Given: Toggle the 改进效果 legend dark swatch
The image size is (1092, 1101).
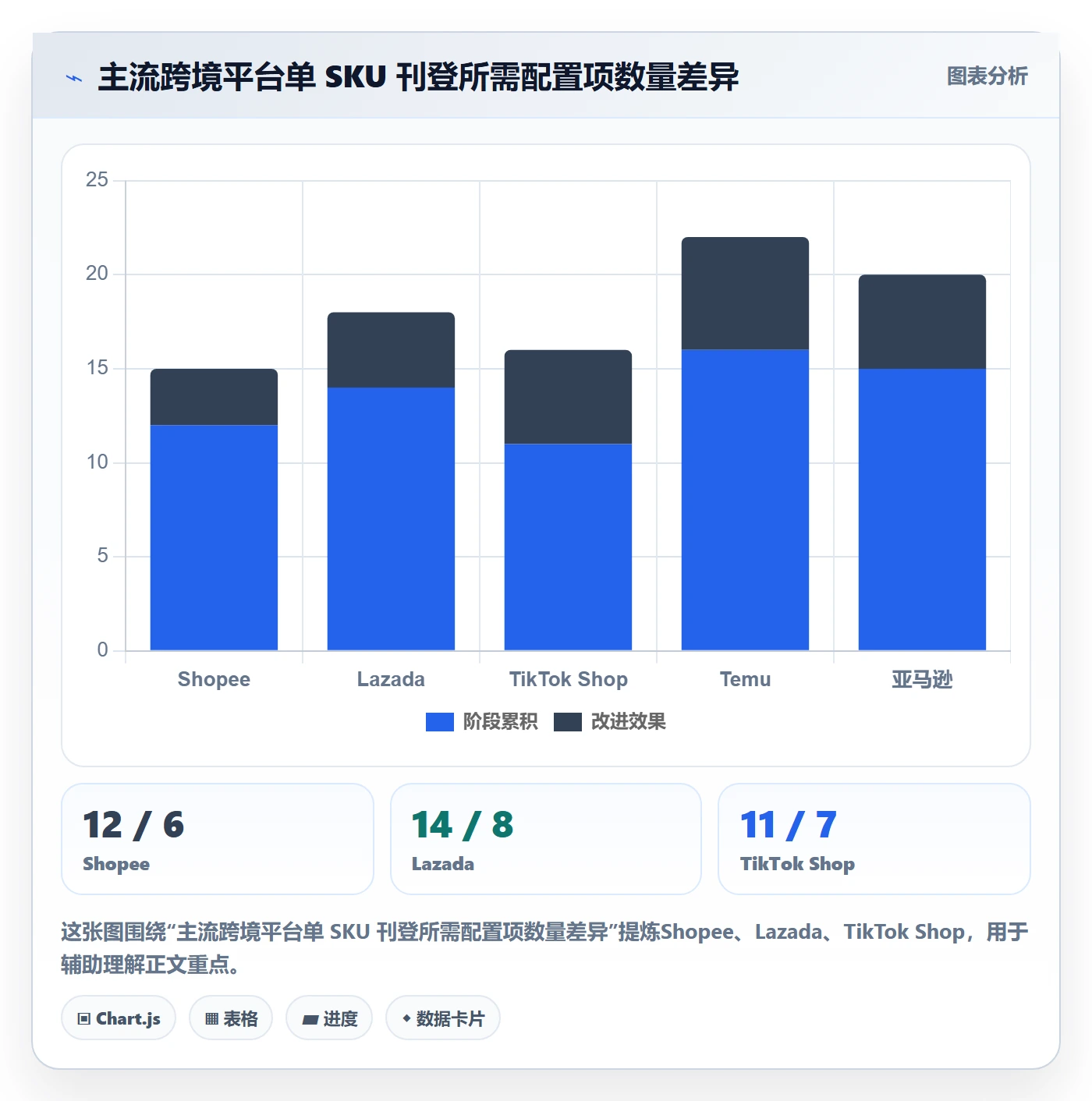Looking at the screenshot, I should pos(567,722).
